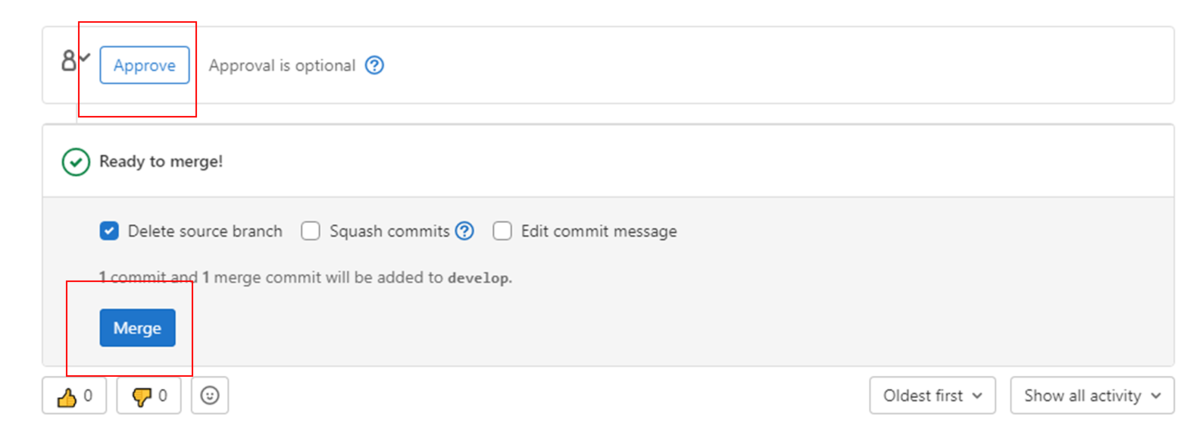Tick the Edit commit message checkbox

502,231
